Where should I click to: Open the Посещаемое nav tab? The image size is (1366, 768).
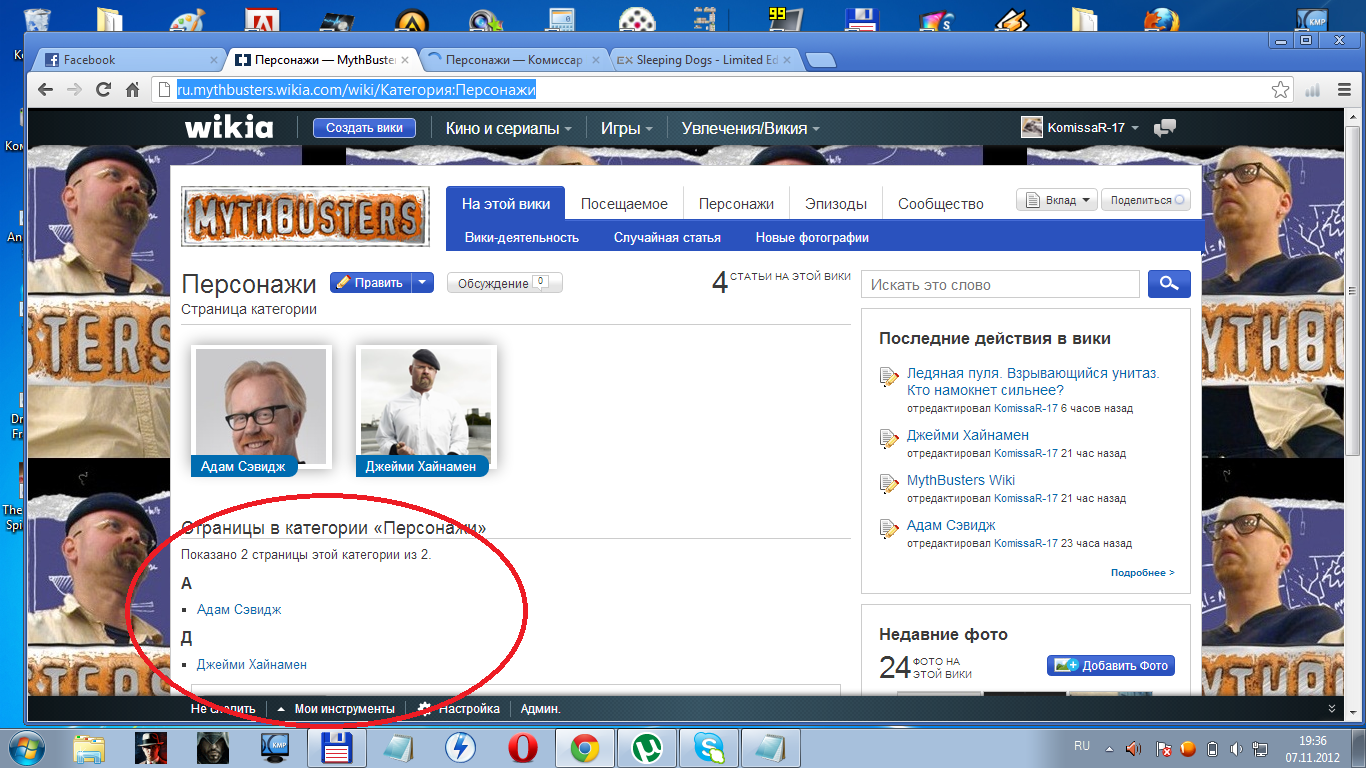(x=624, y=203)
